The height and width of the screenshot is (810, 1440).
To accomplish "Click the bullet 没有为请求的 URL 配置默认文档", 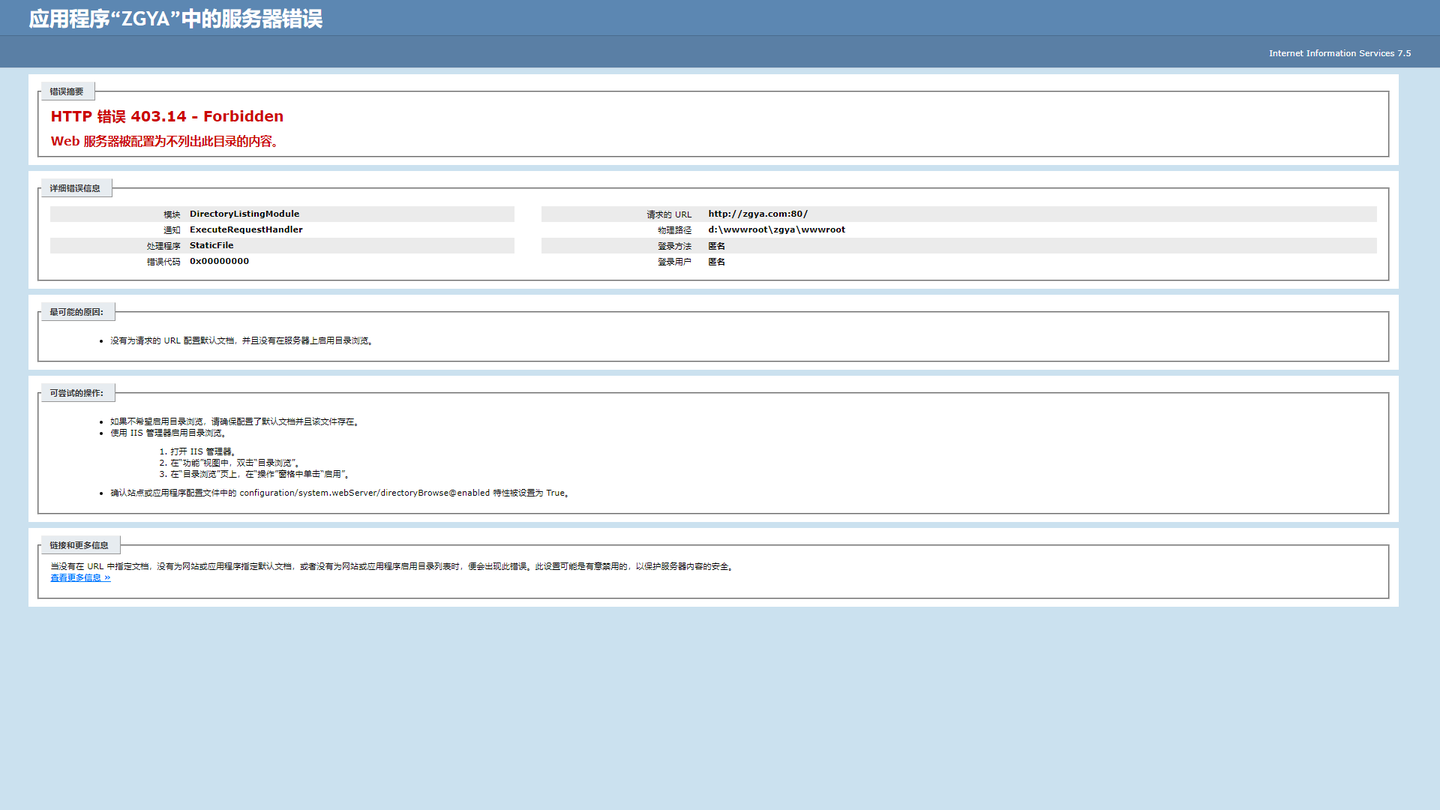I will tap(241, 341).
